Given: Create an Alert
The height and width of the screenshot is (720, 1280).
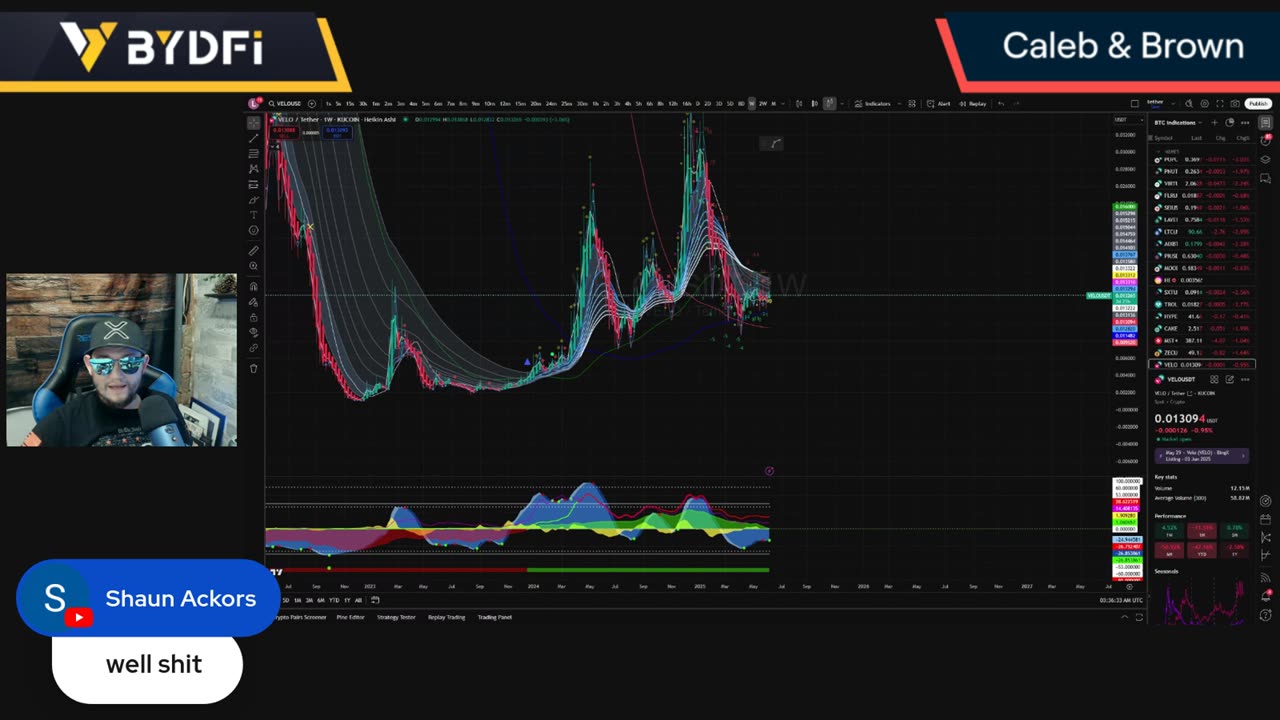Looking at the screenshot, I should point(938,103).
